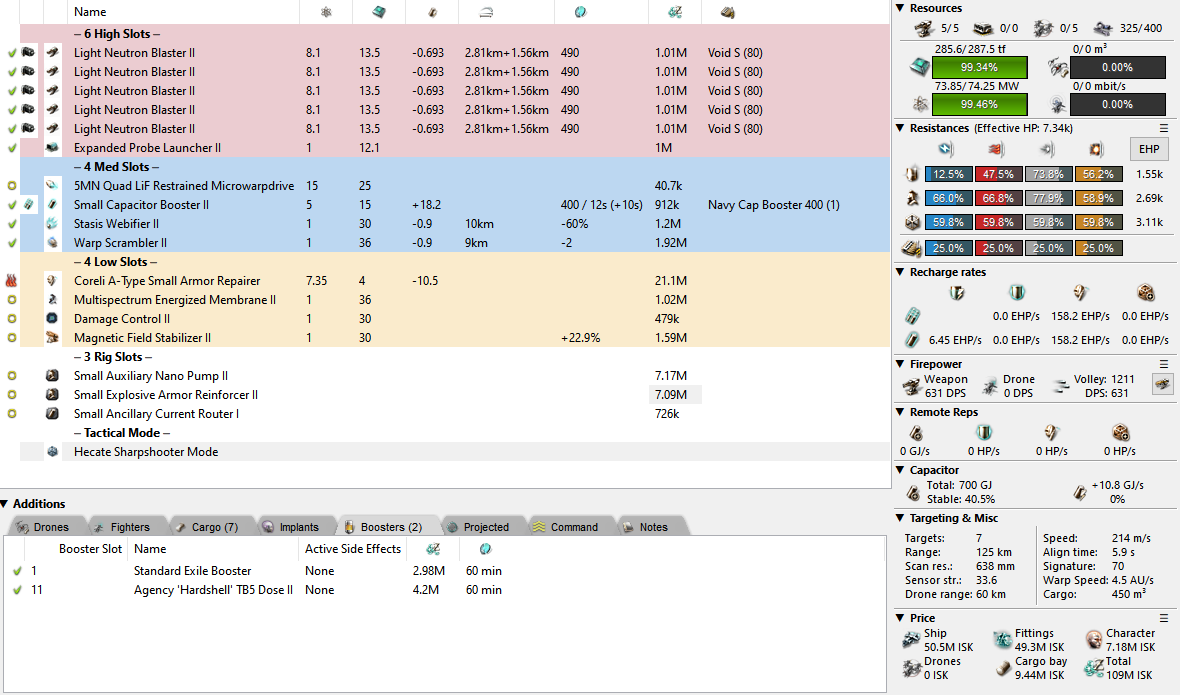Click the CPU usage column header icon
The image size is (1180, 695).
point(379,12)
